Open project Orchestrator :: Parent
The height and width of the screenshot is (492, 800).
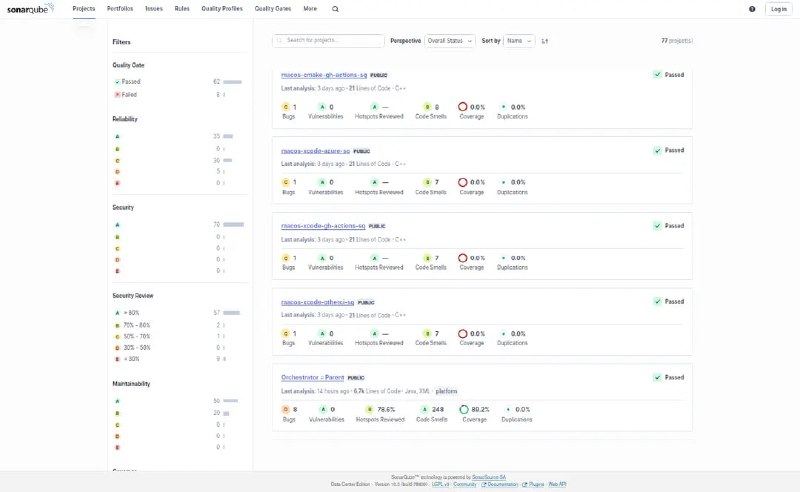click(313, 378)
